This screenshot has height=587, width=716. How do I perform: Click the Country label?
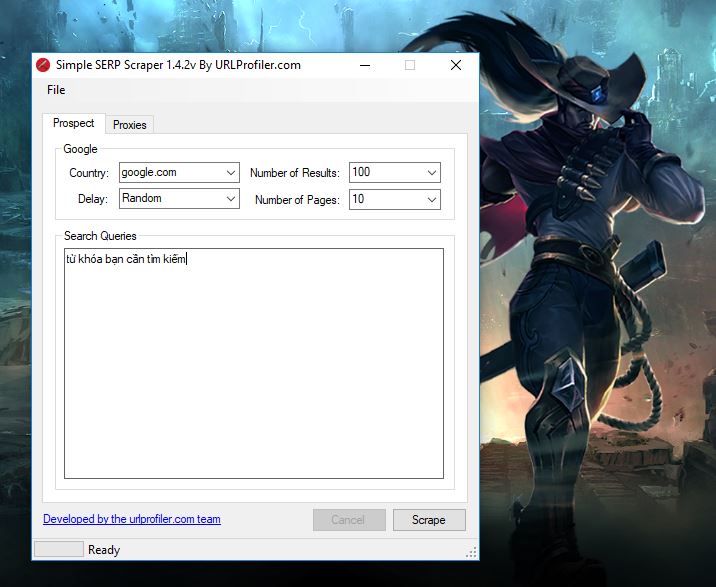pyautogui.click(x=89, y=173)
